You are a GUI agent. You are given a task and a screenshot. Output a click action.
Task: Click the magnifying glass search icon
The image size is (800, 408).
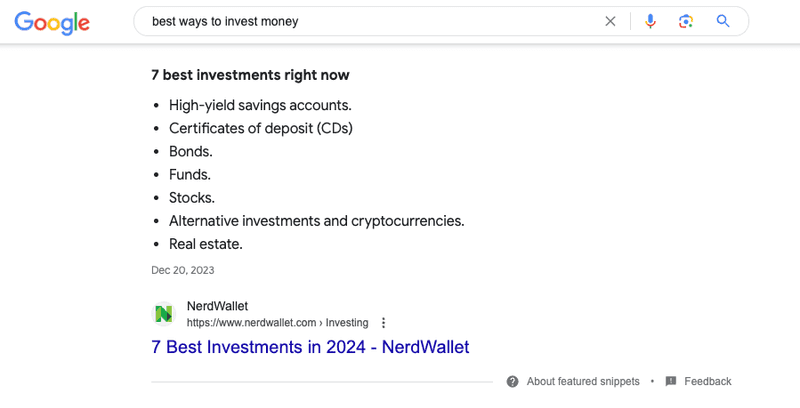(x=723, y=21)
